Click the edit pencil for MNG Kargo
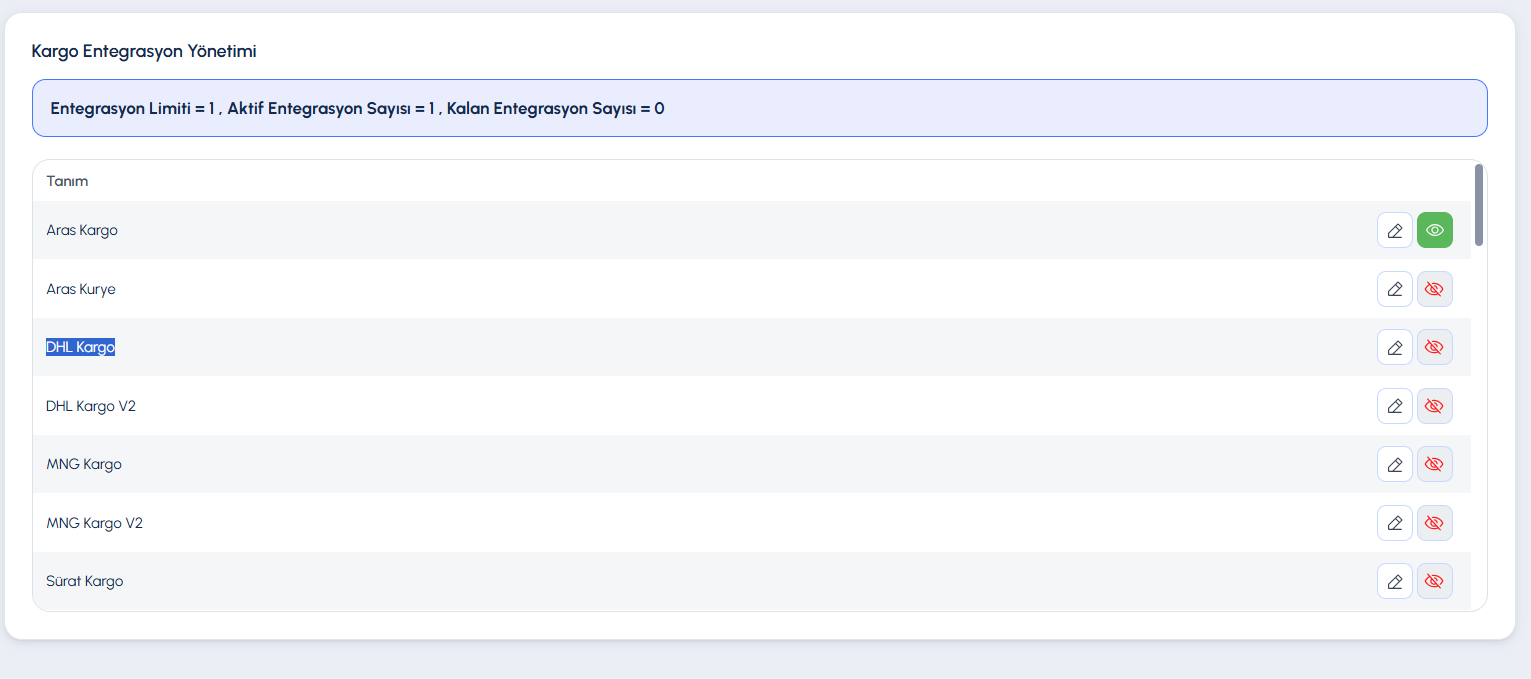1531x679 pixels. (1395, 464)
